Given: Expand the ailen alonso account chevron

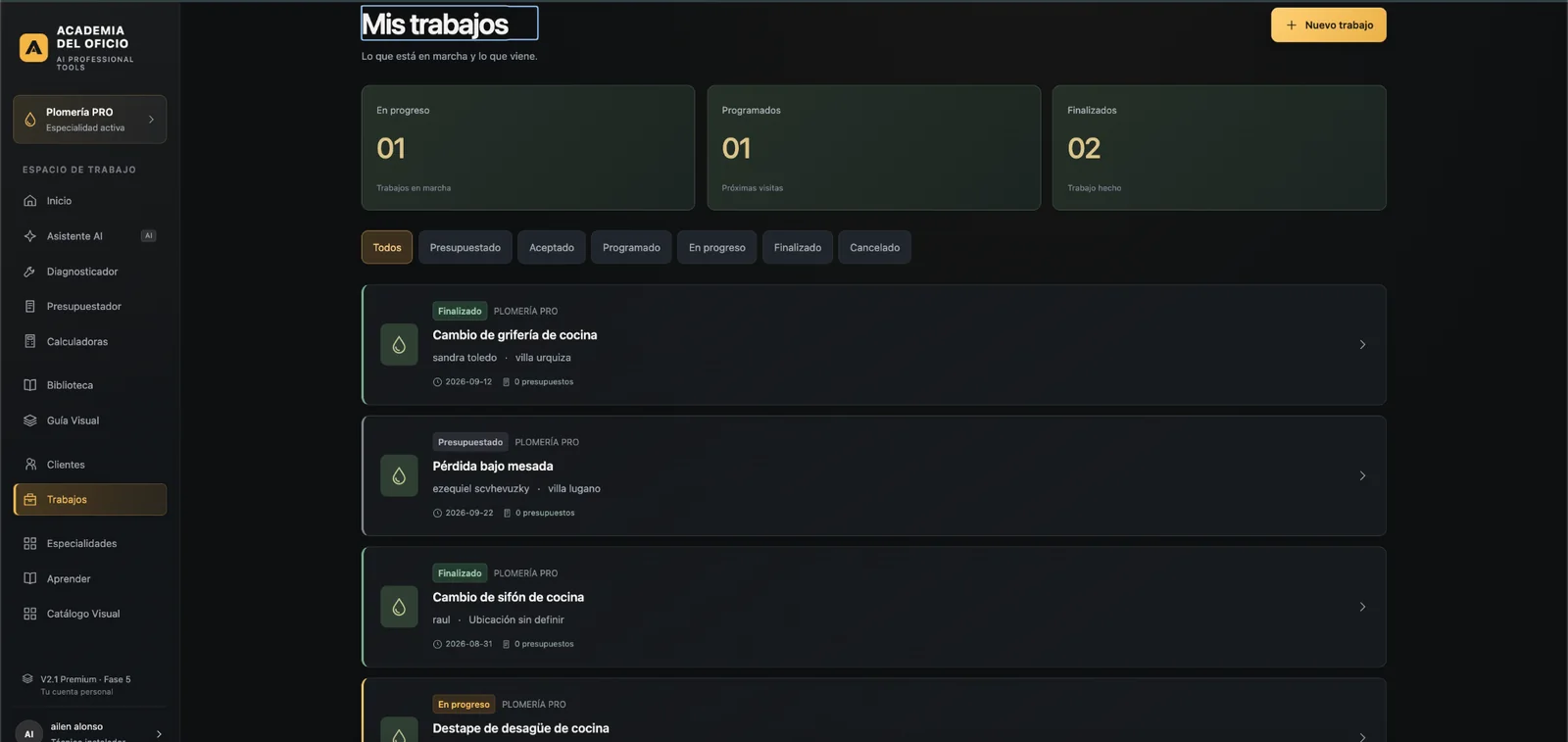Looking at the screenshot, I should (x=159, y=734).
